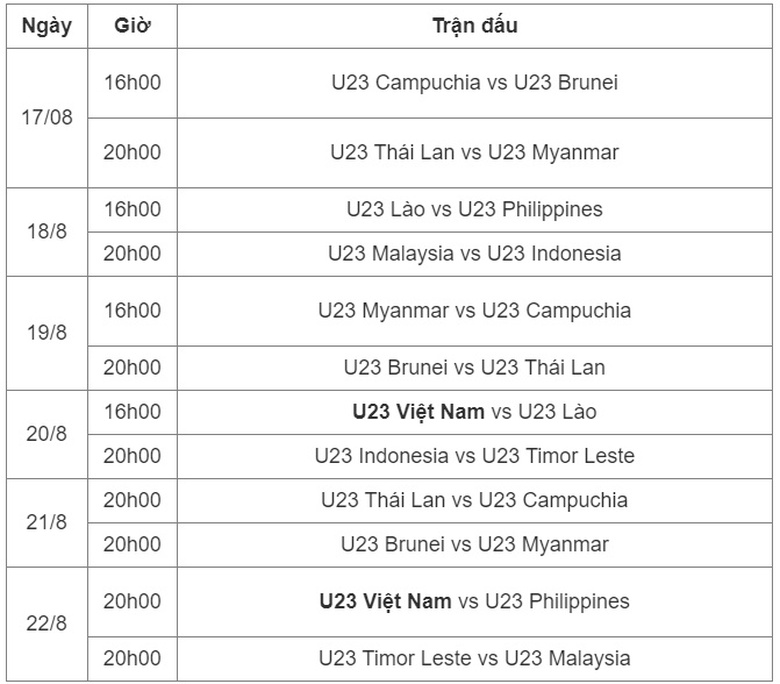Click the Giờ column header
The height and width of the screenshot is (684, 780).
point(132,26)
